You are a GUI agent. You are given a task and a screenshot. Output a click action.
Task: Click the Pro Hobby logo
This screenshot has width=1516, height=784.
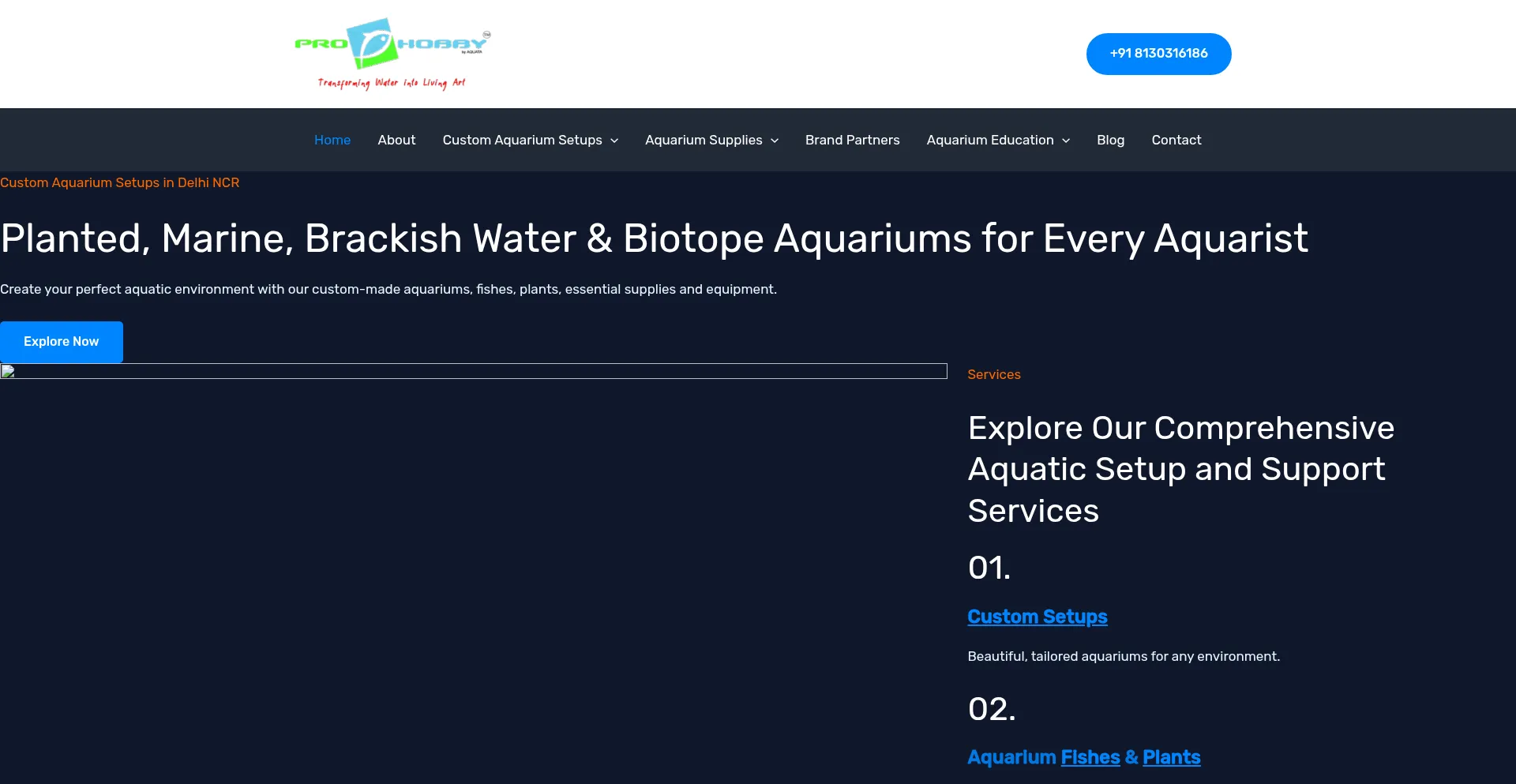click(392, 53)
